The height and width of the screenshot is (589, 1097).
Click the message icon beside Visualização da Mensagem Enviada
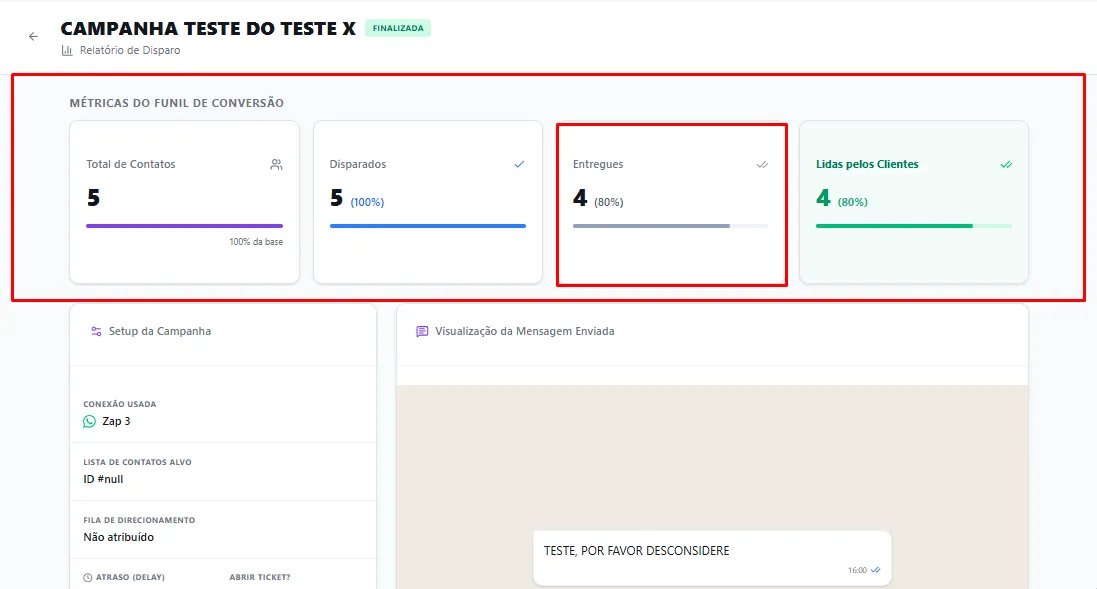(x=422, y=331)
